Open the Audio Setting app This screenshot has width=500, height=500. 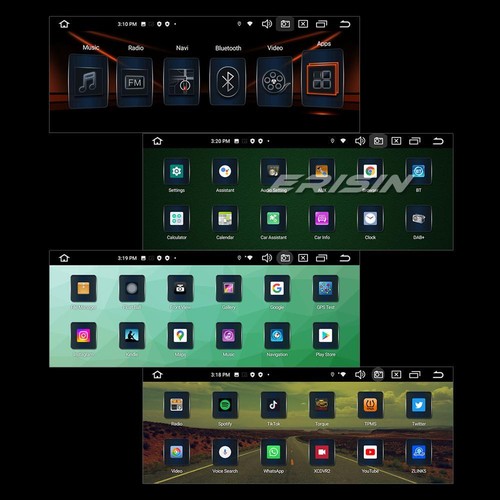pos(273,171)
